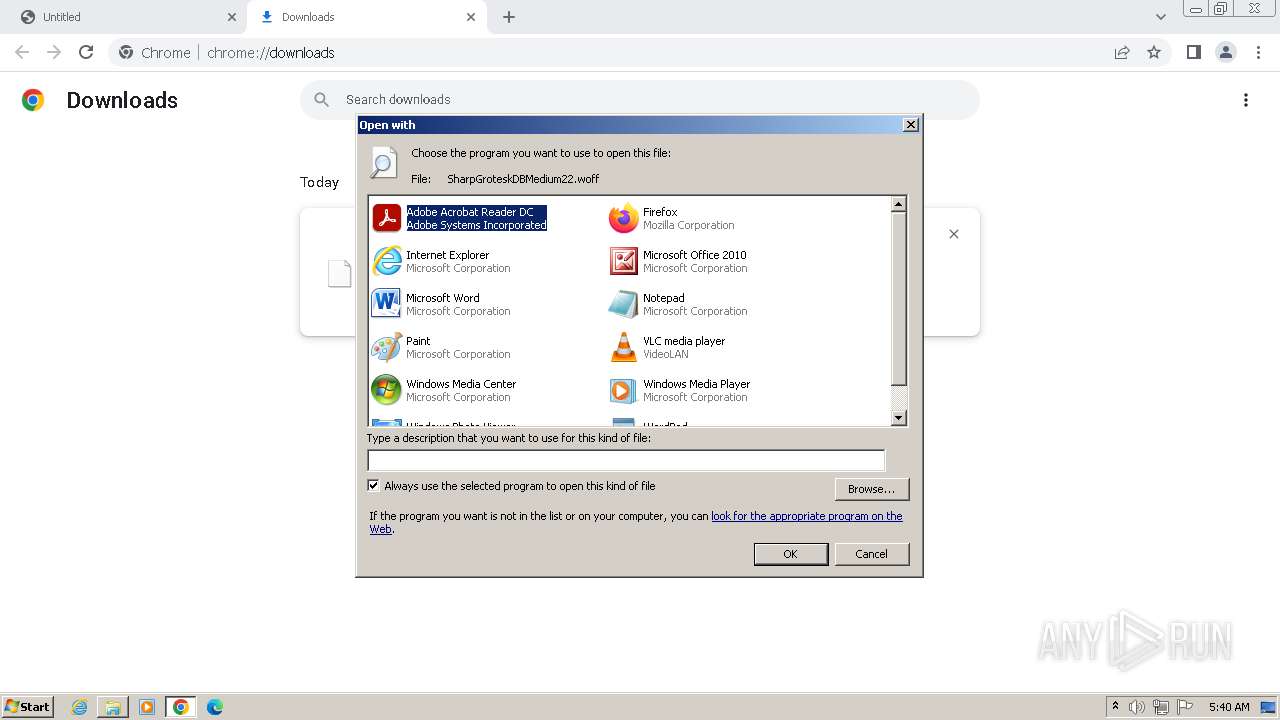Open the Chrome downloads three-dot menu

(1246, 100)
